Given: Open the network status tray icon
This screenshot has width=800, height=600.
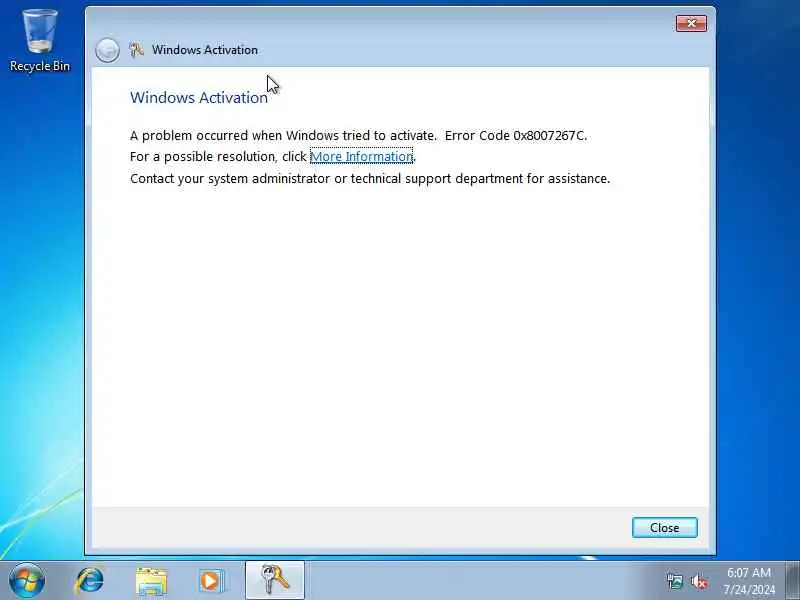Looking at the screenshot, I should [x=674, y=581].
